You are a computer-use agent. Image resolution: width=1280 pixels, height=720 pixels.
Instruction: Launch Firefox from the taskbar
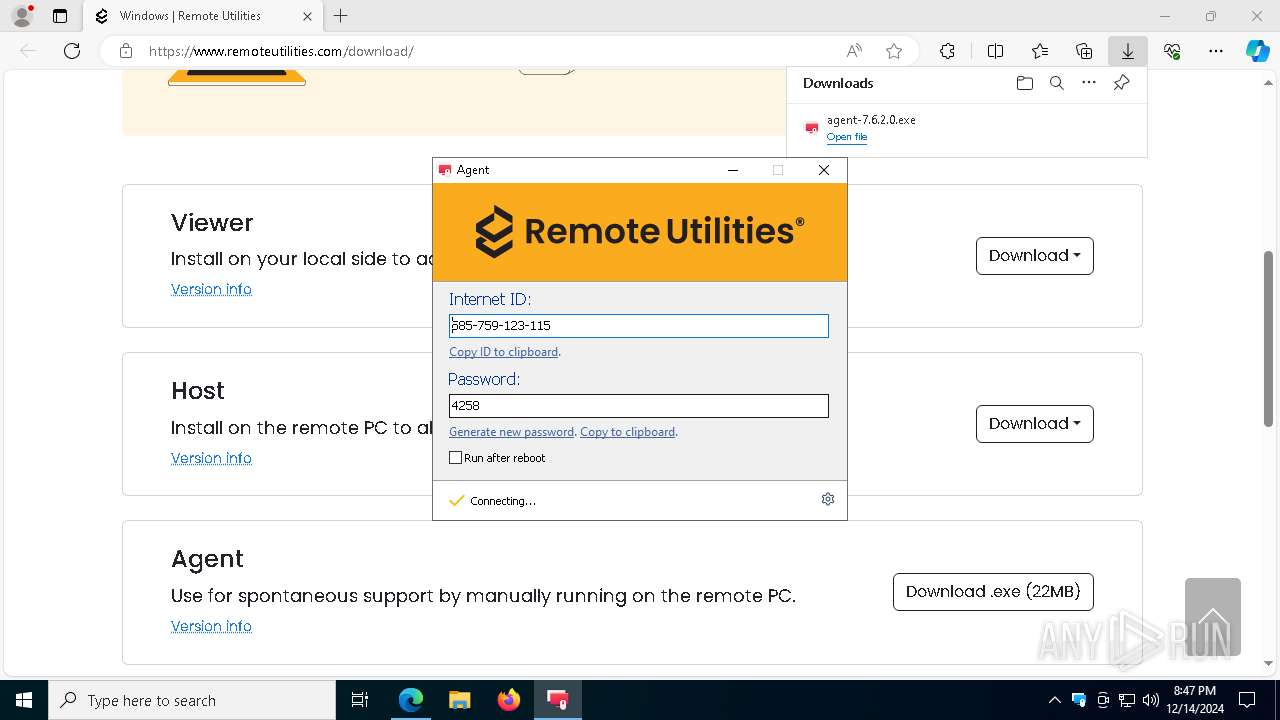point(509,700)
